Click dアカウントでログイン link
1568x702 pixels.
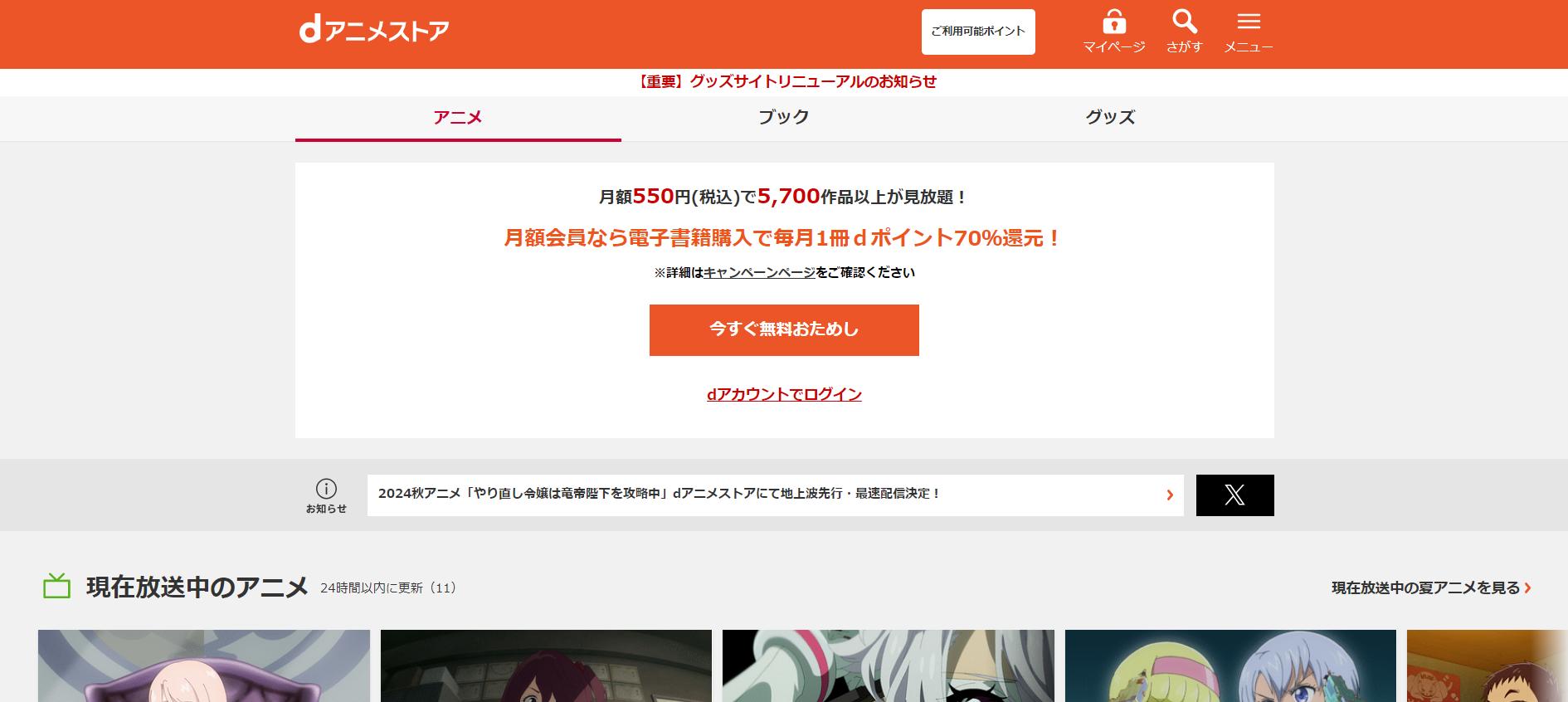pyautogui.click(x=784, y=394)
